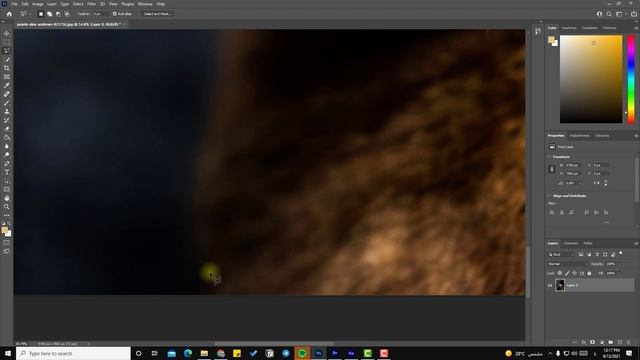Switch to the Channels tab
The image size is (640, 360).
pos(571,243)
